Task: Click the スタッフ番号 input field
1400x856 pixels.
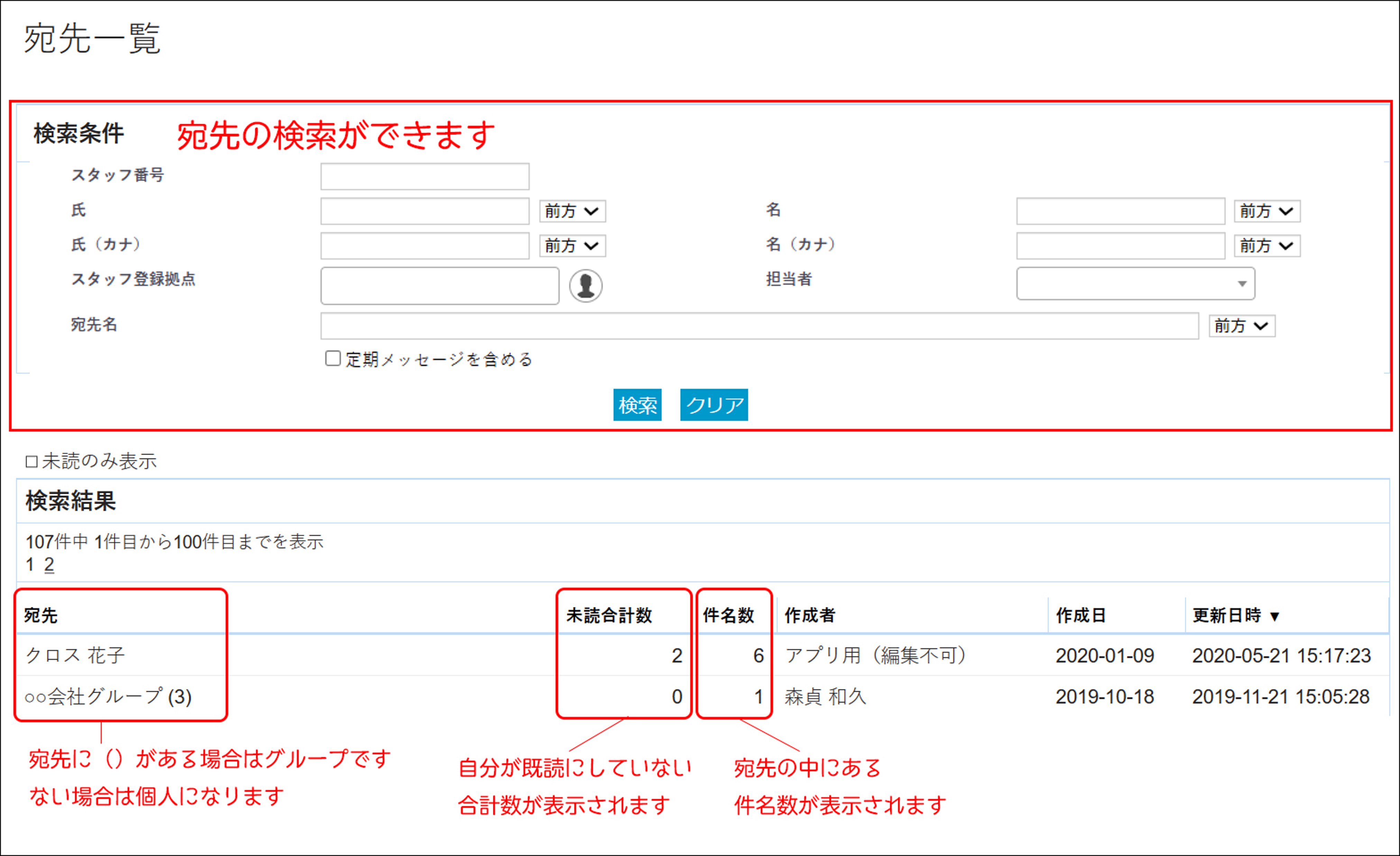Action: [x=425, y=177]
